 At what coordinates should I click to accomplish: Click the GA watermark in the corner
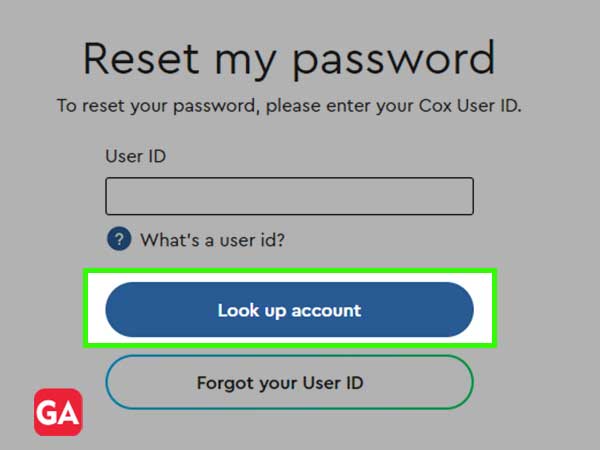(58, 412)
